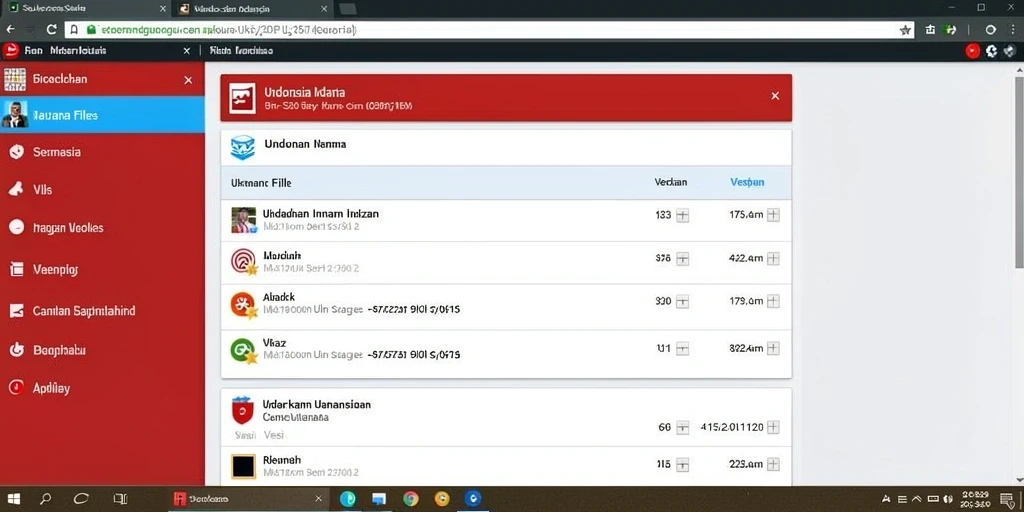Toggle the box next to 422.am
Image resolution: width=1024 pixels, height=512 pixels.
point(773,259)
